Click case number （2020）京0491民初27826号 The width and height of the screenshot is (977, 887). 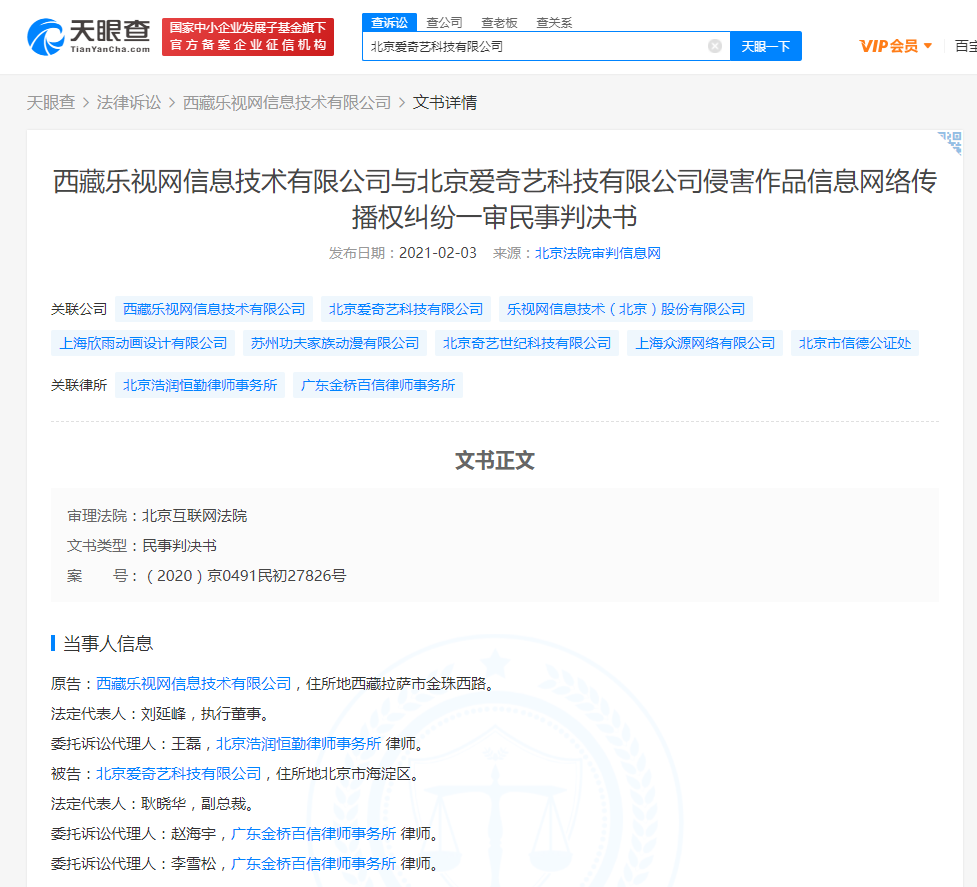(x=244, y=576)
